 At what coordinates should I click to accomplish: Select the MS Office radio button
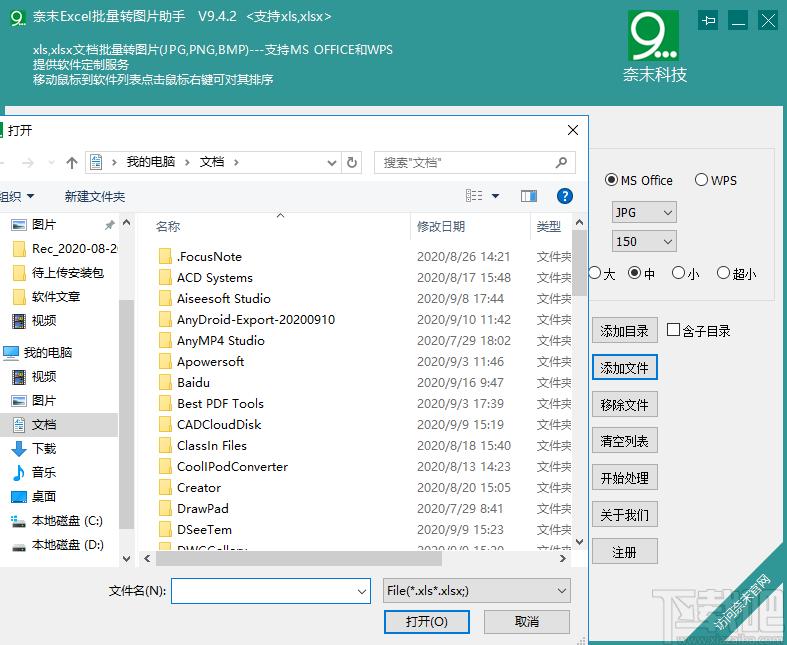tap(611, 180)
